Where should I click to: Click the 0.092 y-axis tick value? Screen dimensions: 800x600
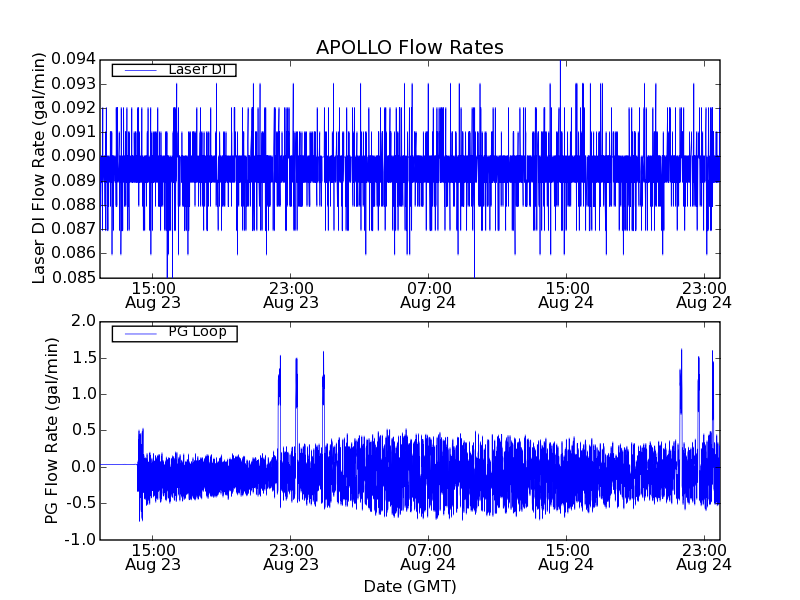(x=73, y=108)
